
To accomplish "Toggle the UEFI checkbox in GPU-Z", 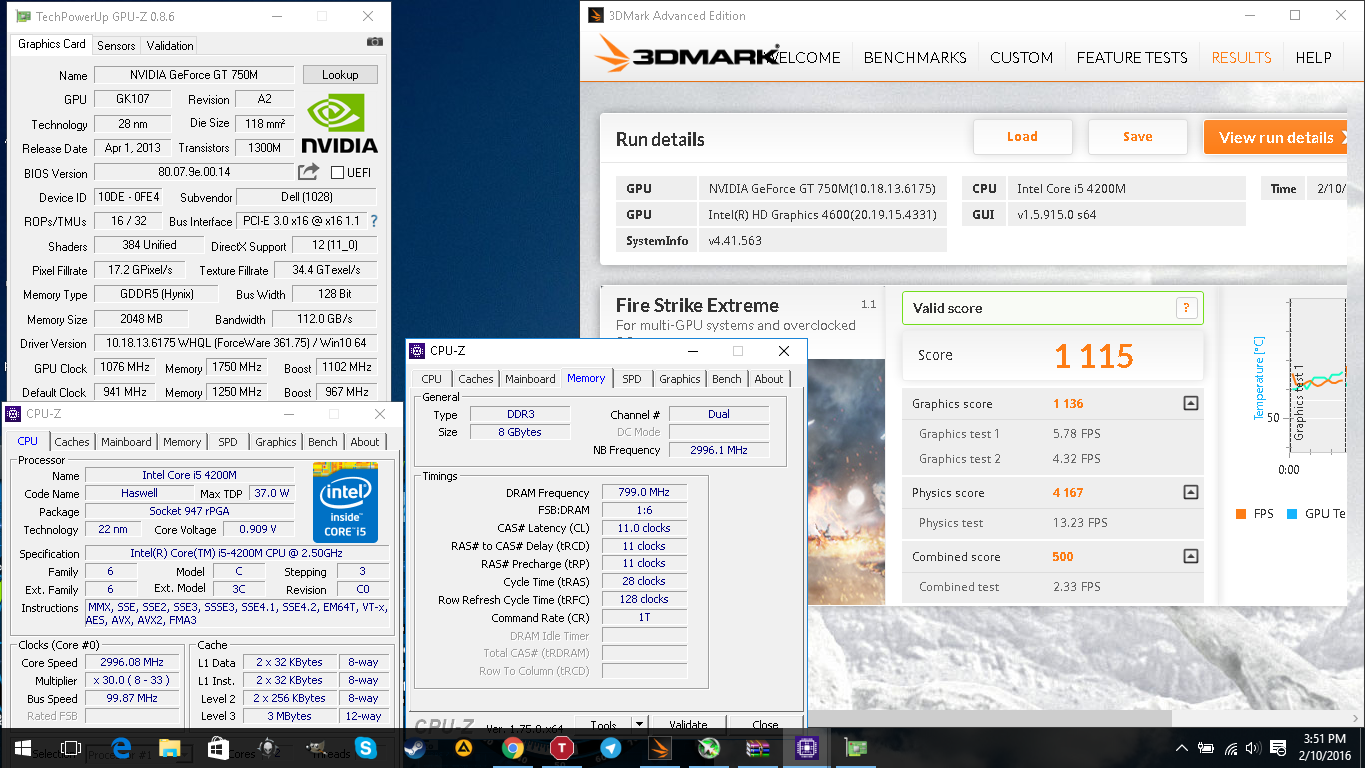I will [x=337, y=173].
